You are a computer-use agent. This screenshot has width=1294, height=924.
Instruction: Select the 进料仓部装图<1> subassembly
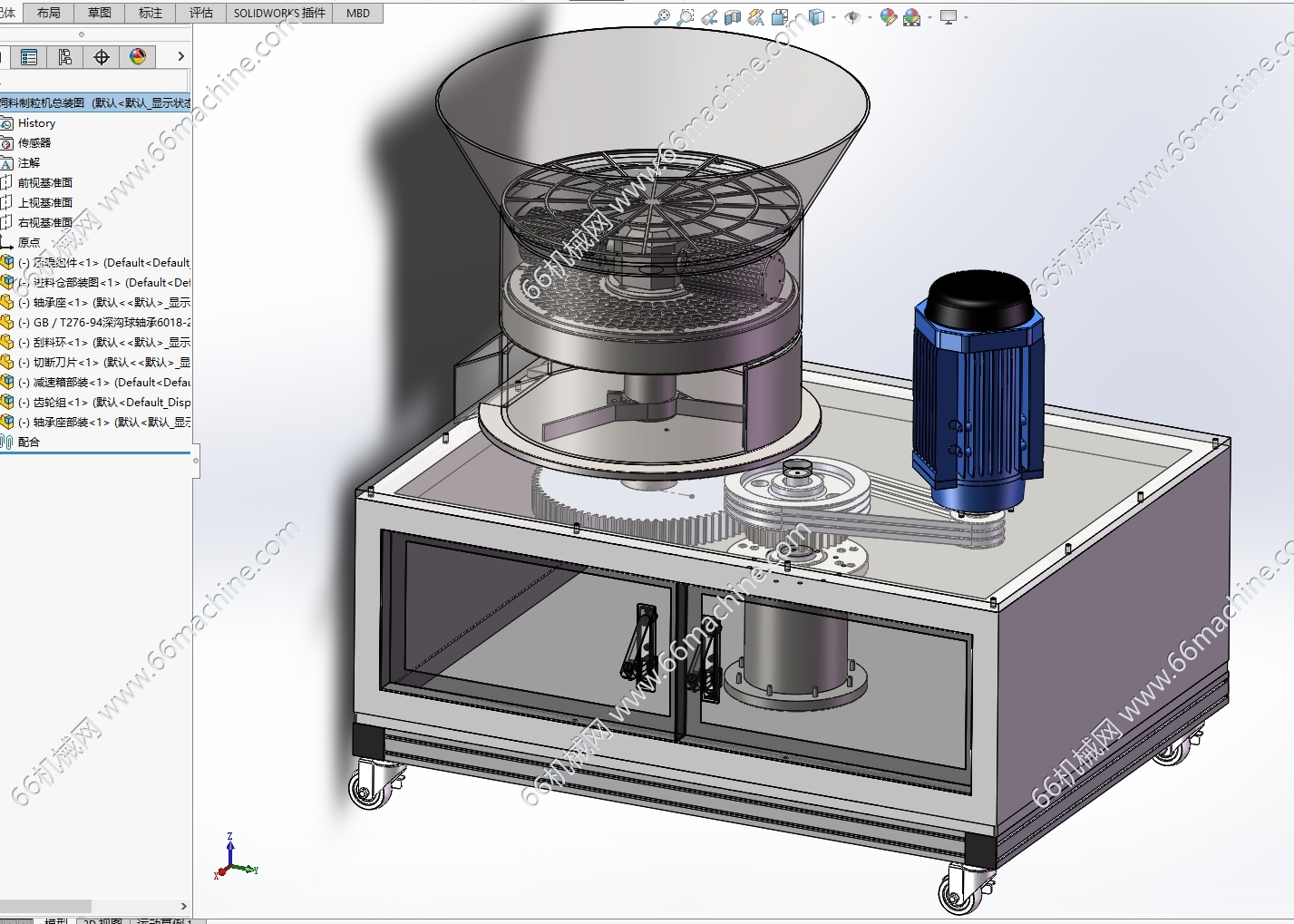[104, 283]
